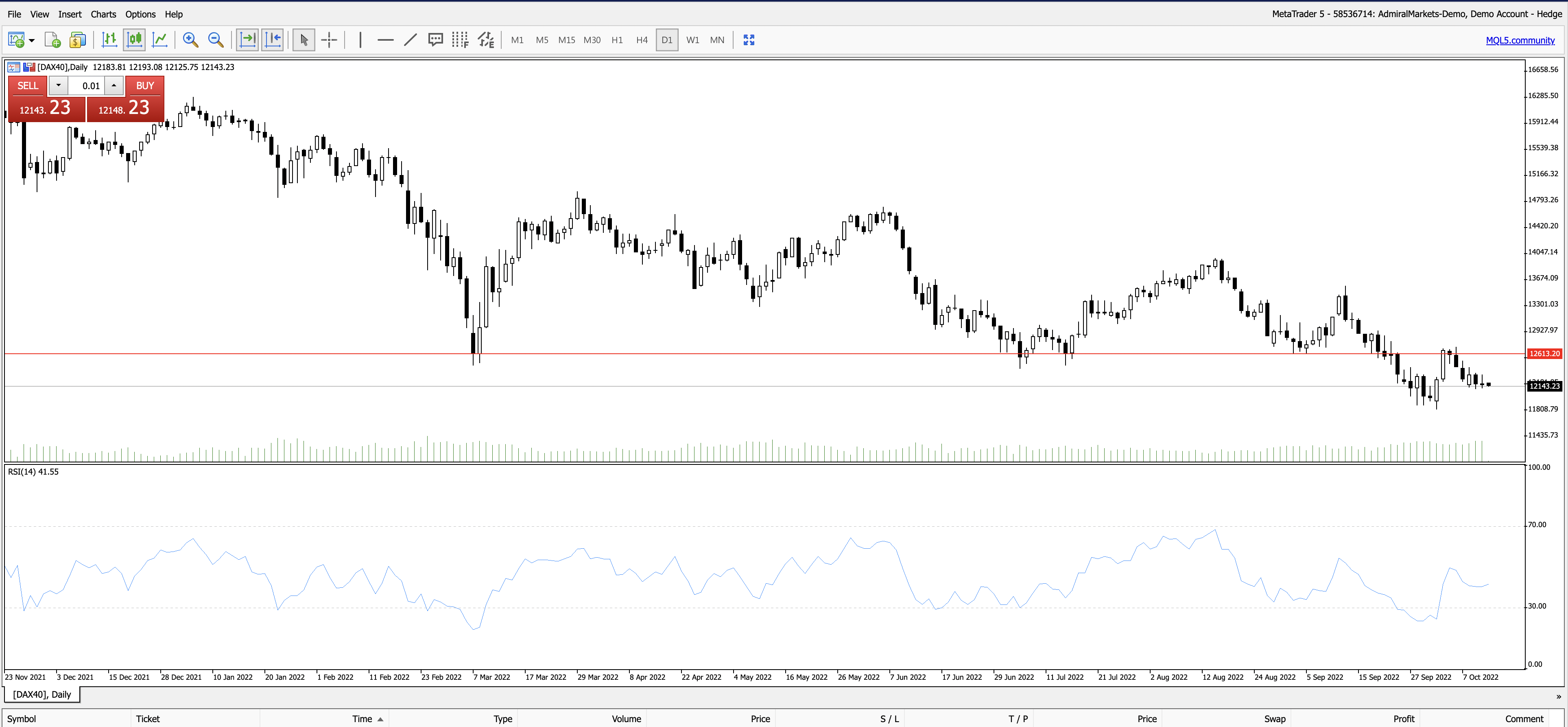Switch timeframe to M15
The image size is (1568, 727).
point(567,40)
